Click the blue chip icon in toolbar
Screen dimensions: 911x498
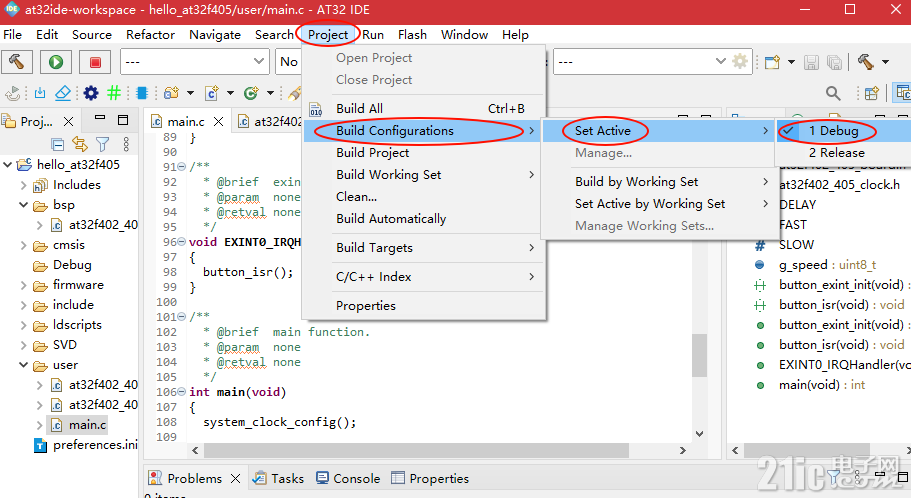[x=142, y=93]
